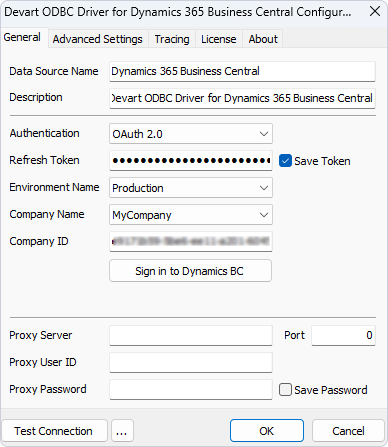388x447 pixels.
Task: Open the Tracing tab
Action: pos(172,39)
